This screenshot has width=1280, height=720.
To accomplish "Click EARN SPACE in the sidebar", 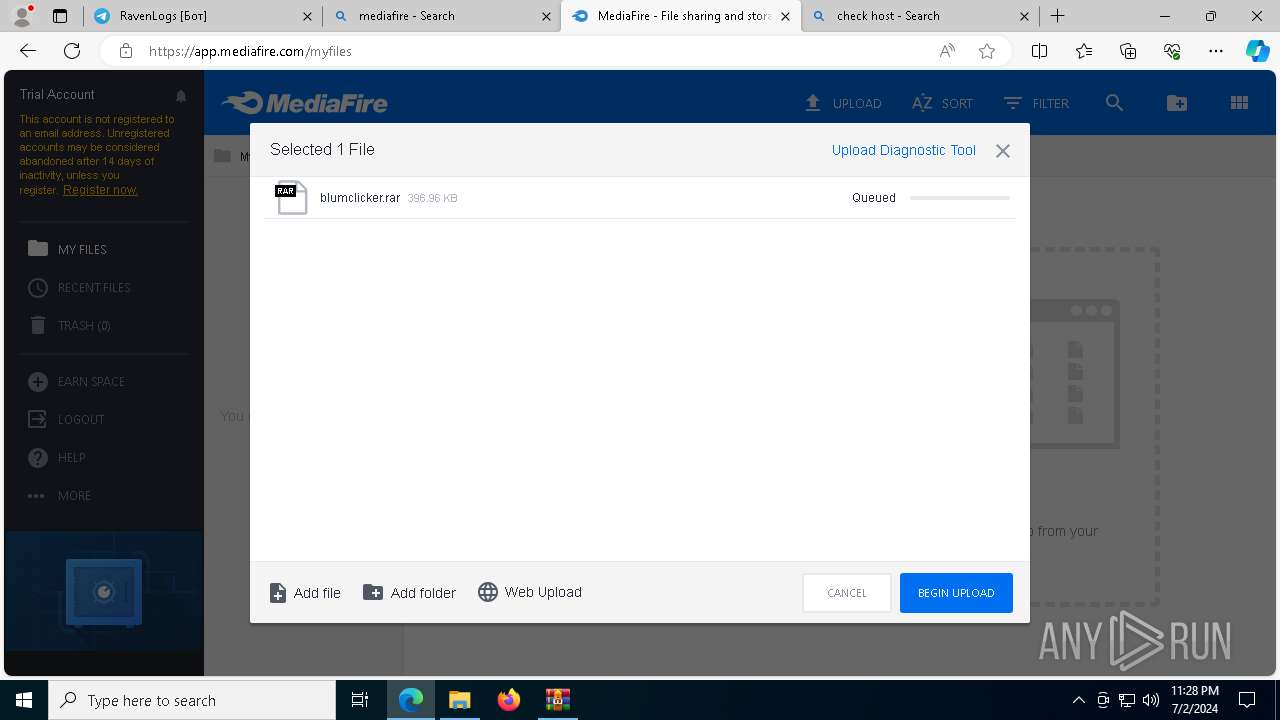I will tap(76, 381).
